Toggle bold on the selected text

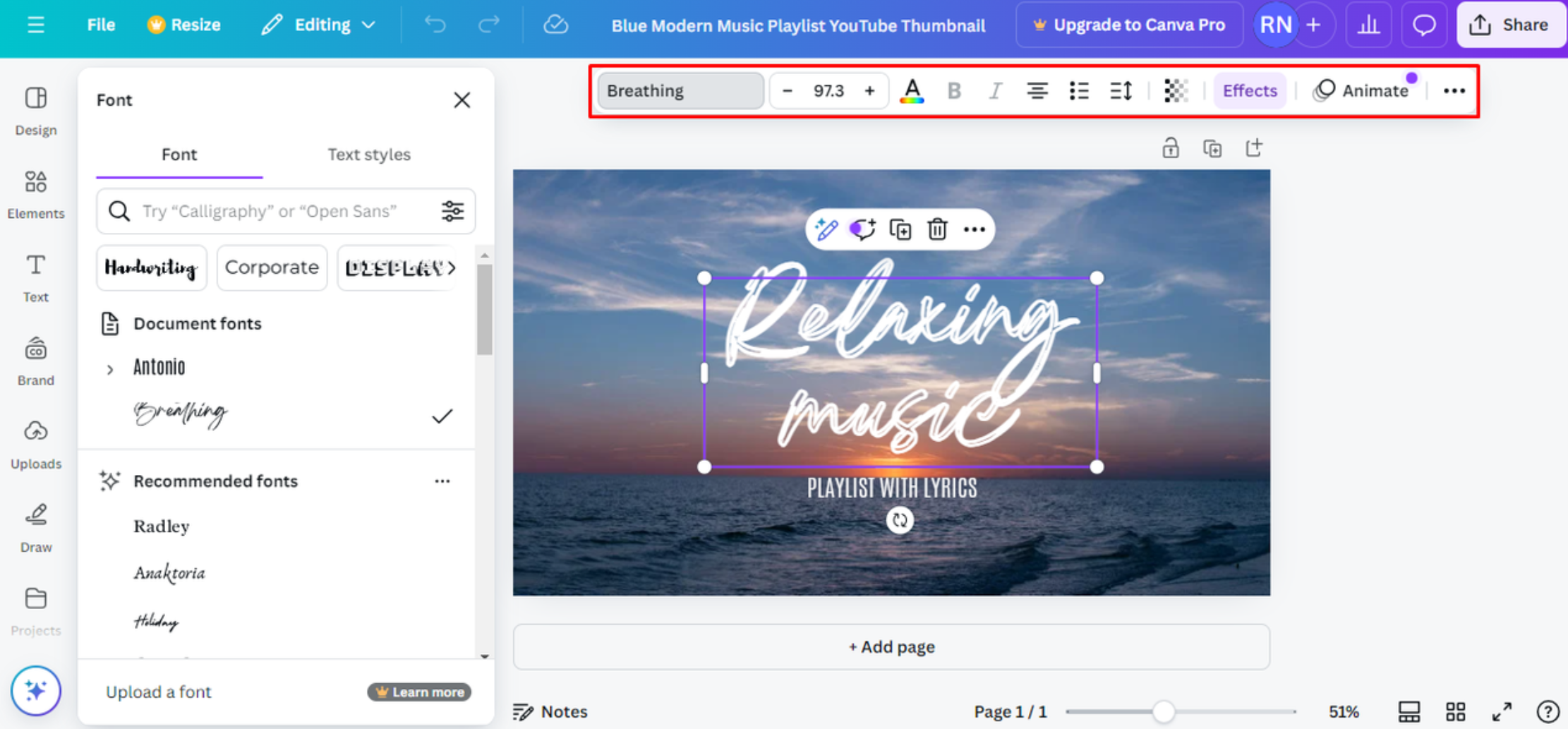click(x=954, y=90)
